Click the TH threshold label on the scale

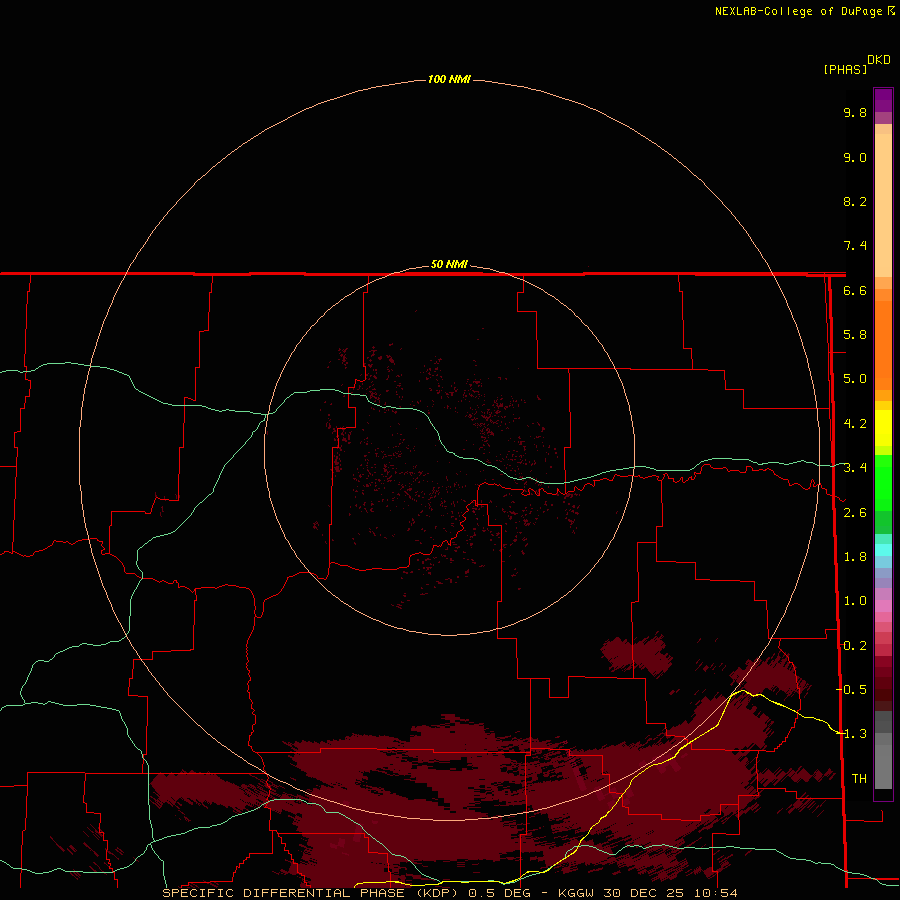pos(859,779)
